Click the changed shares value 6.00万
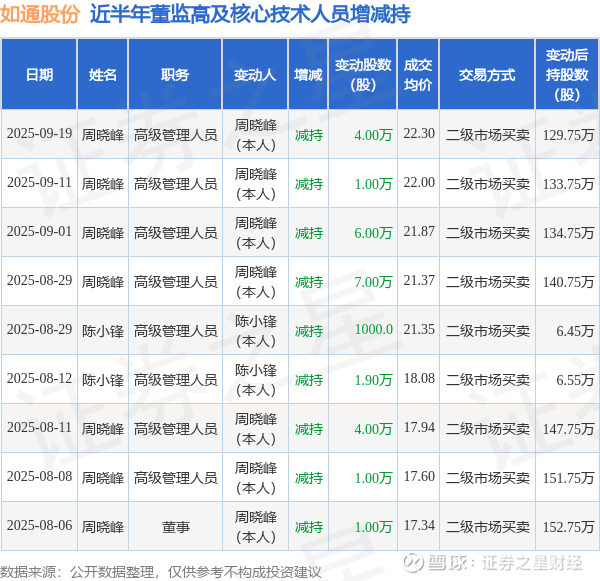This screenshot has height=581, width=600. pyautogui.click(x=373, y=233)
